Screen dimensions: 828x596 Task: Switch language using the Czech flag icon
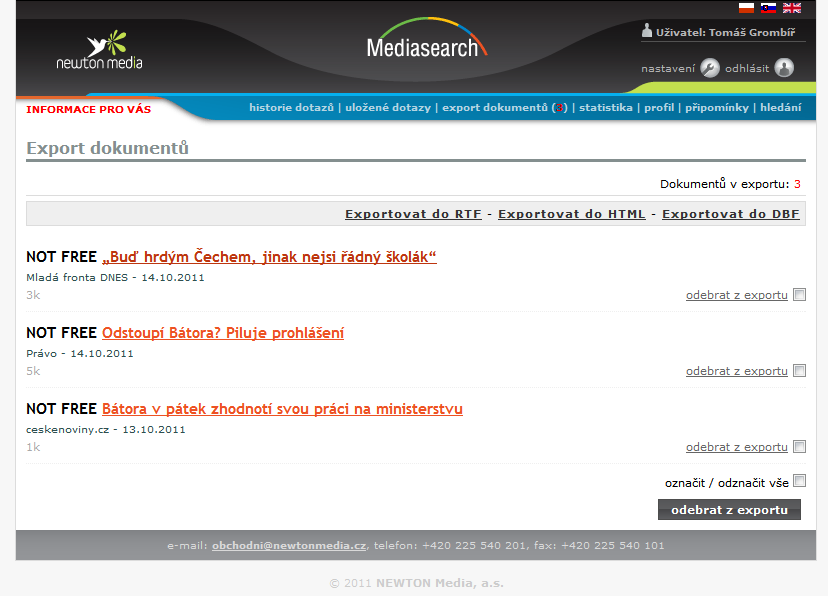point(746,8)
